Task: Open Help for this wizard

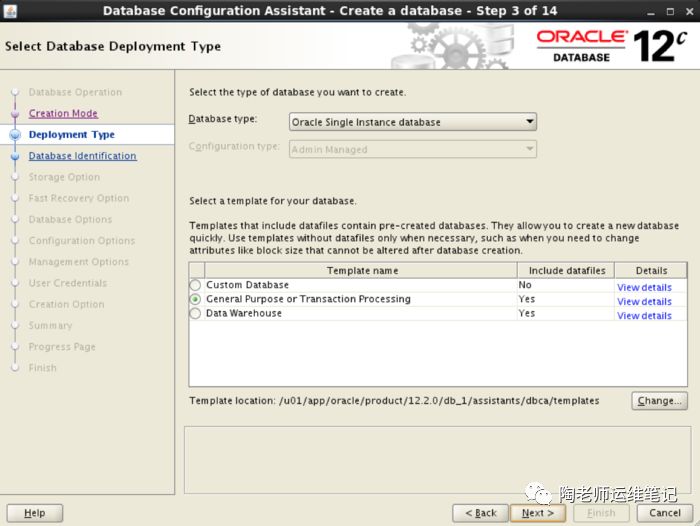Action: (x=35, y=513)
